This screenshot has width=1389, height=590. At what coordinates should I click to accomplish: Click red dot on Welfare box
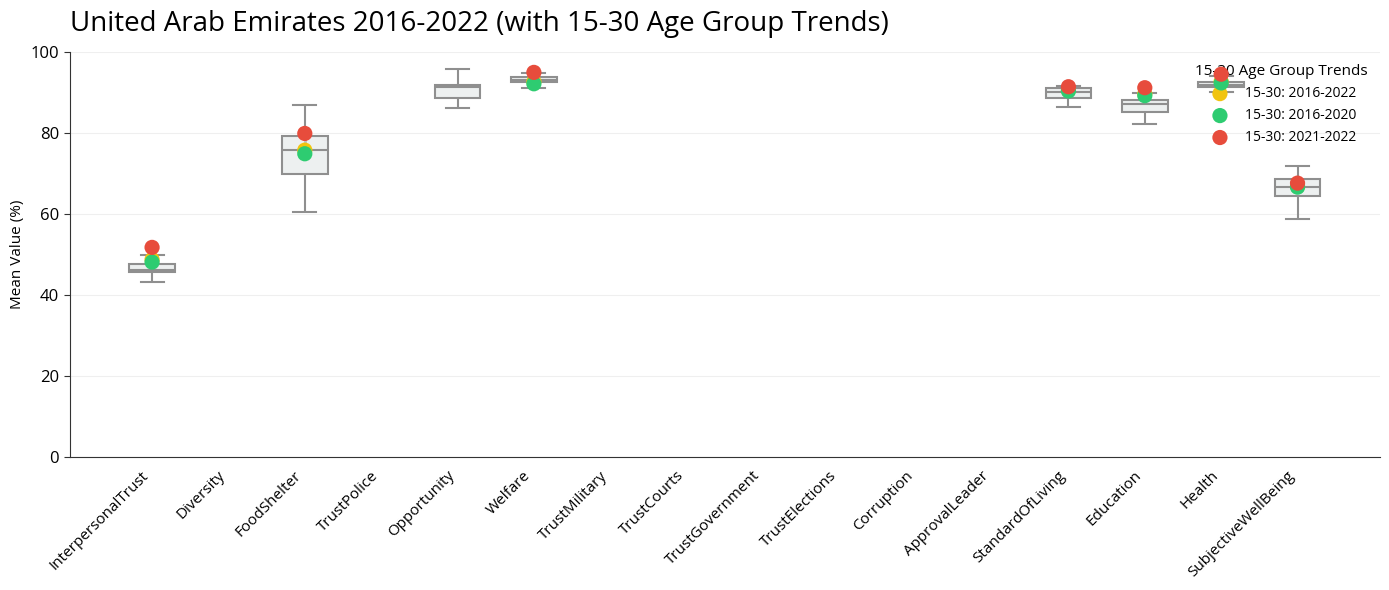[534, 73]
